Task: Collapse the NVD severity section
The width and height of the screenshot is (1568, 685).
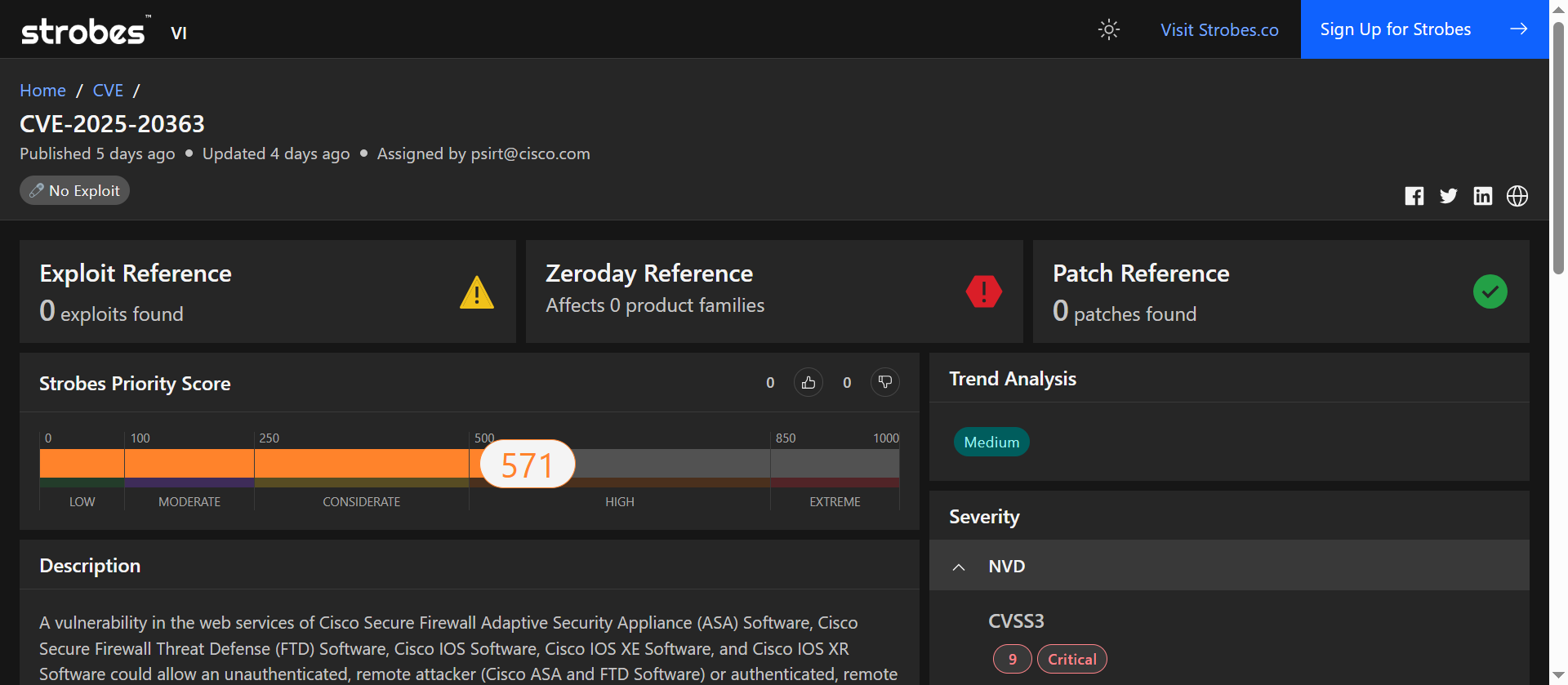Action: click(x=959, y=567)
